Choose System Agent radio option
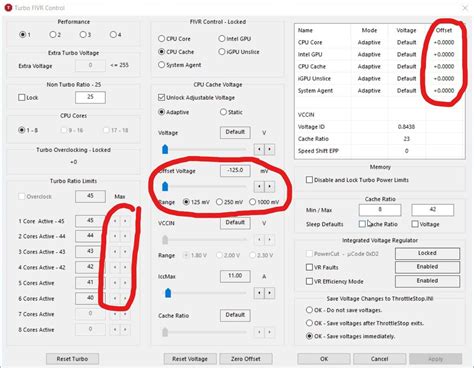 [x=162, y=65]
